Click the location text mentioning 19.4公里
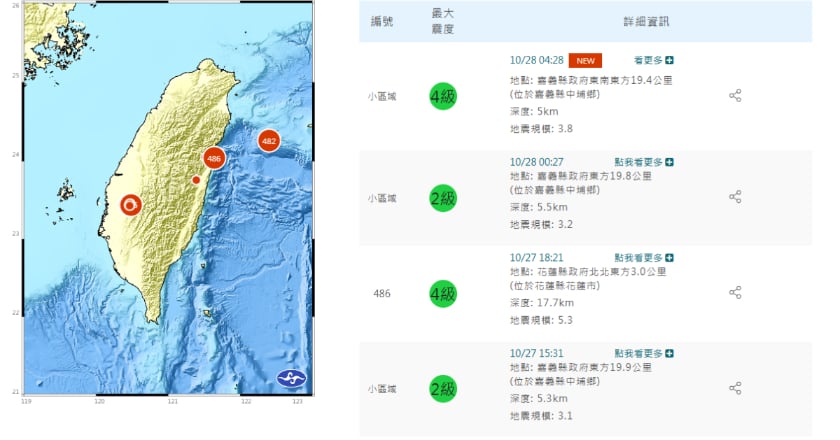The image size is (840, 440). pyautogui.click(x=591, y=80)
